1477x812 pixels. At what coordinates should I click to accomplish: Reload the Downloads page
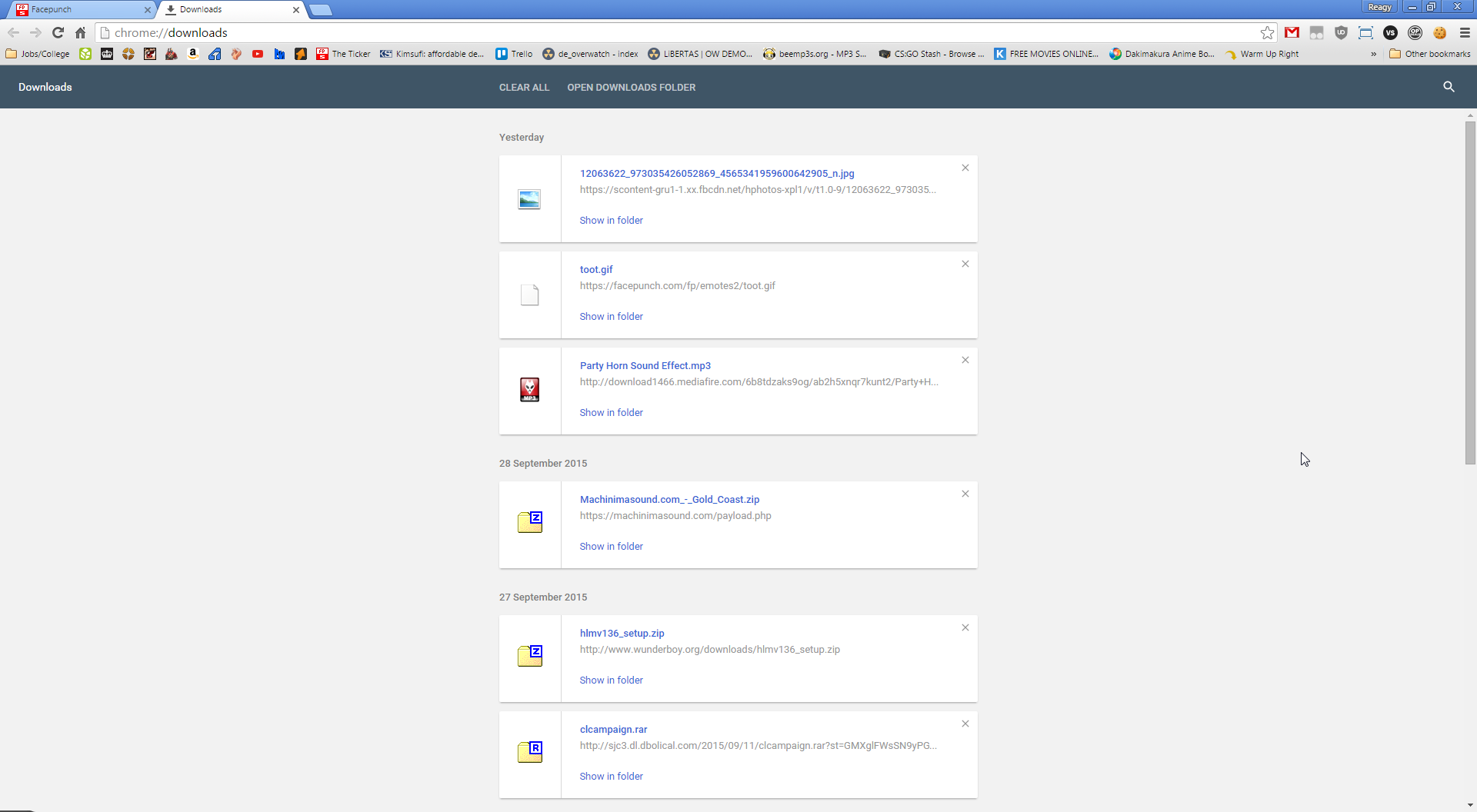tap(58, 32)
